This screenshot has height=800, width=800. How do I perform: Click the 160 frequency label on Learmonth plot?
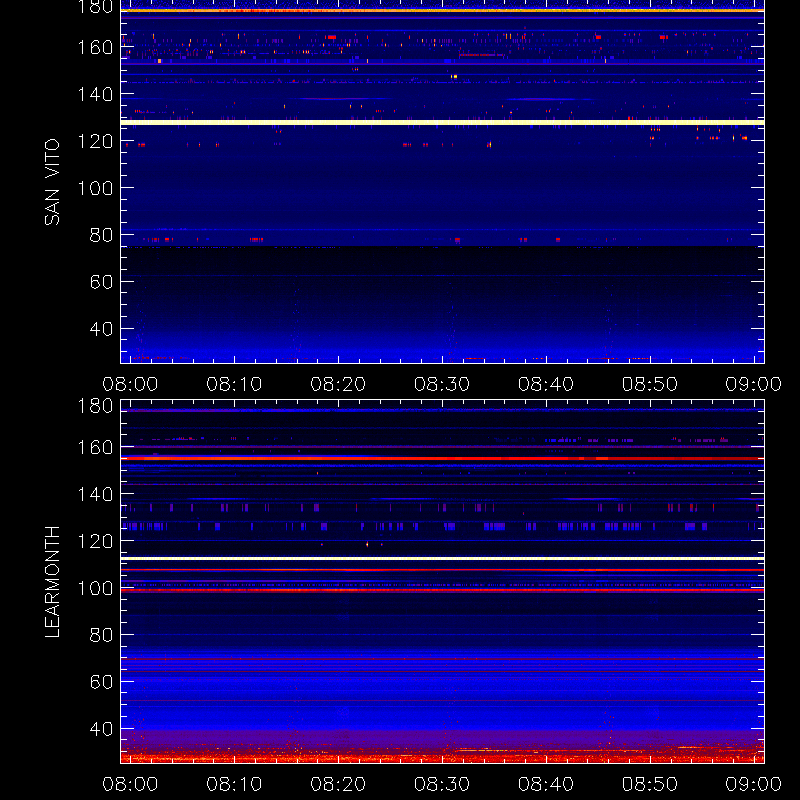click(x=95, y=447)
